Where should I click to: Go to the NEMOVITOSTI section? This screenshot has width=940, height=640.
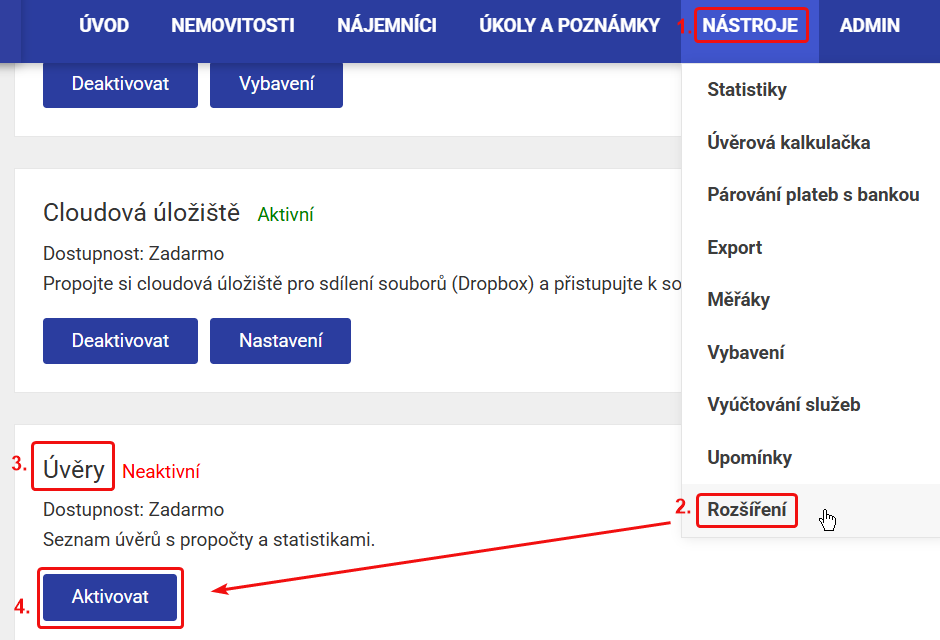coord(233,26)
